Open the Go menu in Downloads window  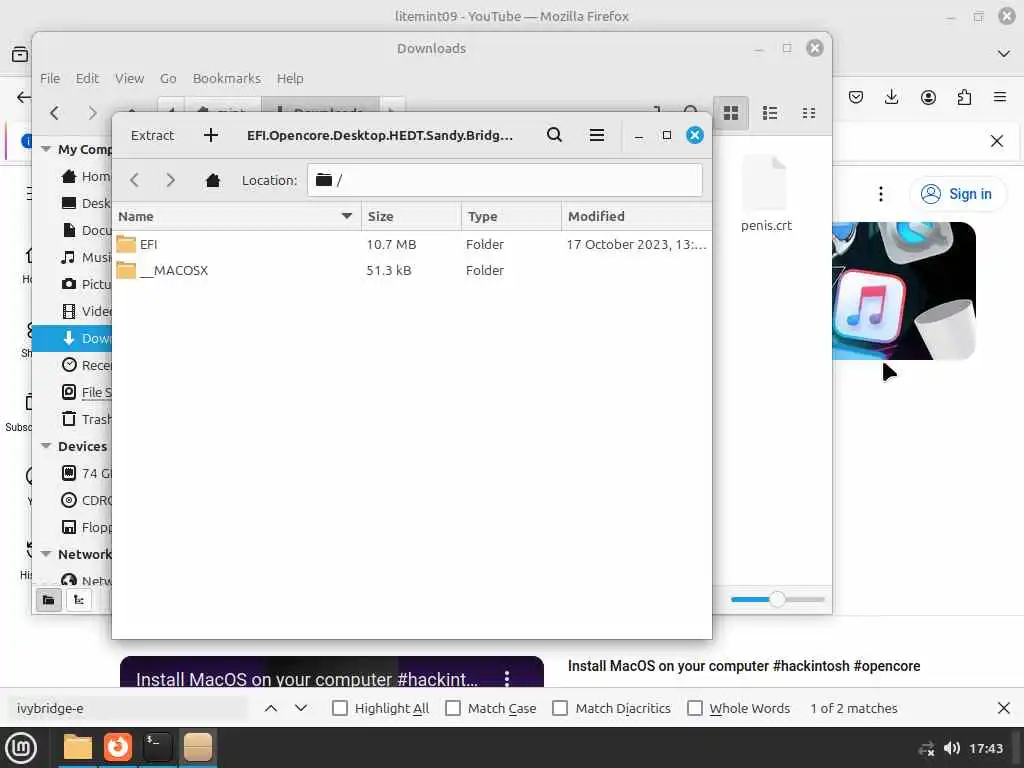168,78
